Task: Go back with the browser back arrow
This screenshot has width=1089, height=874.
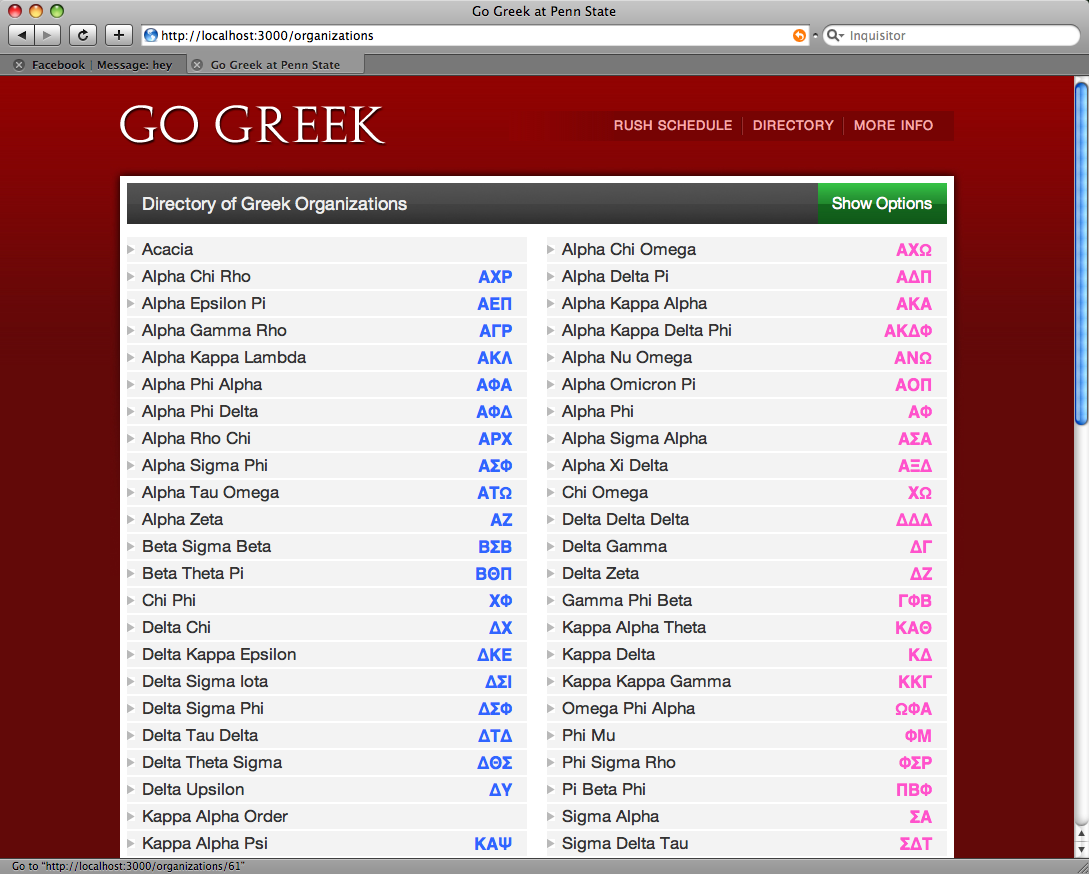Action: tap(22, 35)
